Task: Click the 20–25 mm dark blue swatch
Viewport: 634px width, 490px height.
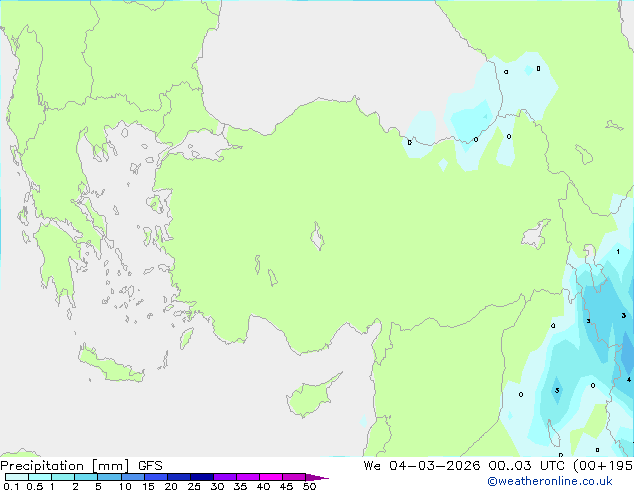Action: [x=179, y=477]
